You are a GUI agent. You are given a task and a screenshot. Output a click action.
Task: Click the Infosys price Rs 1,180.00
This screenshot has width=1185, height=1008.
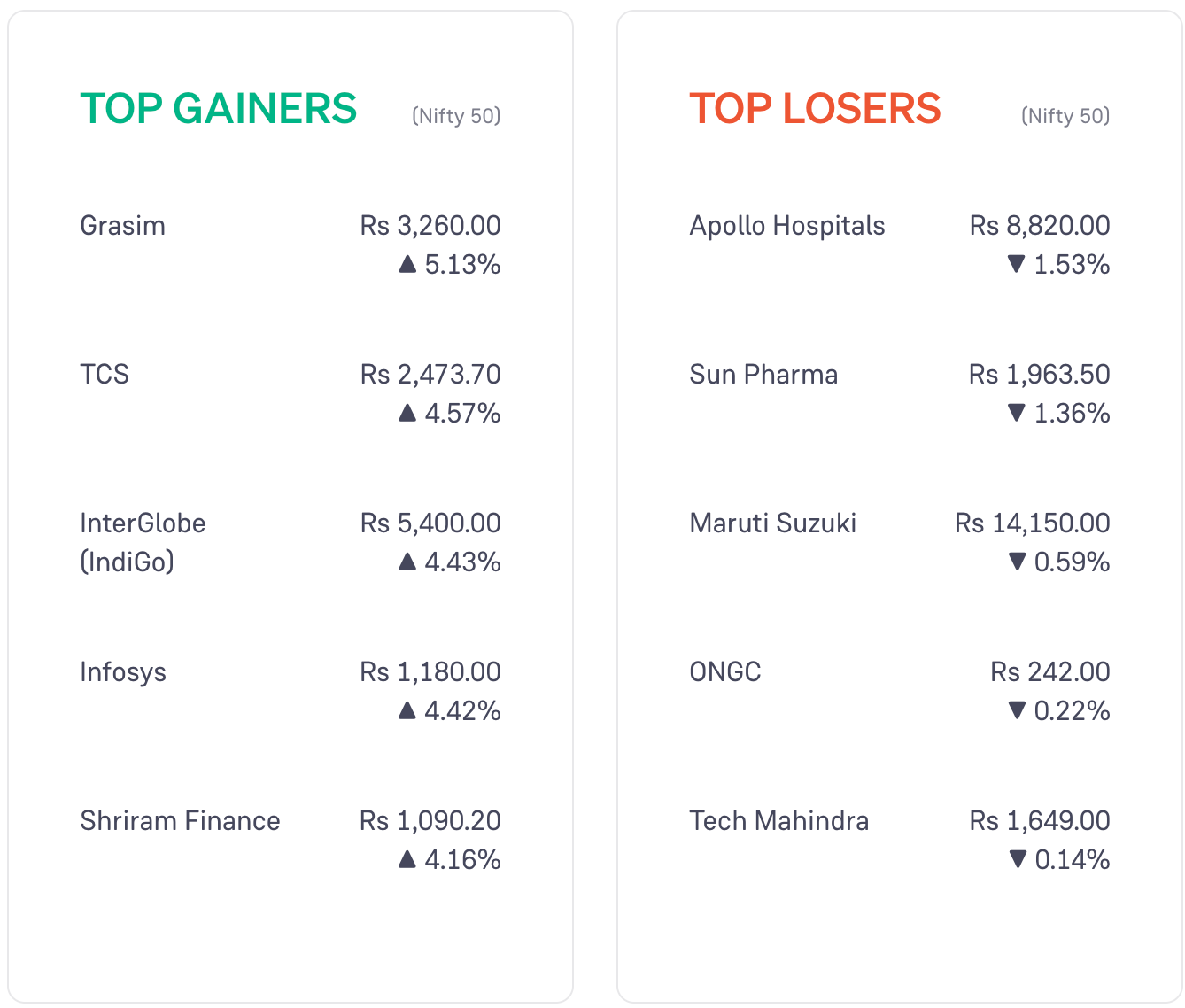click(x=430, y=672)
